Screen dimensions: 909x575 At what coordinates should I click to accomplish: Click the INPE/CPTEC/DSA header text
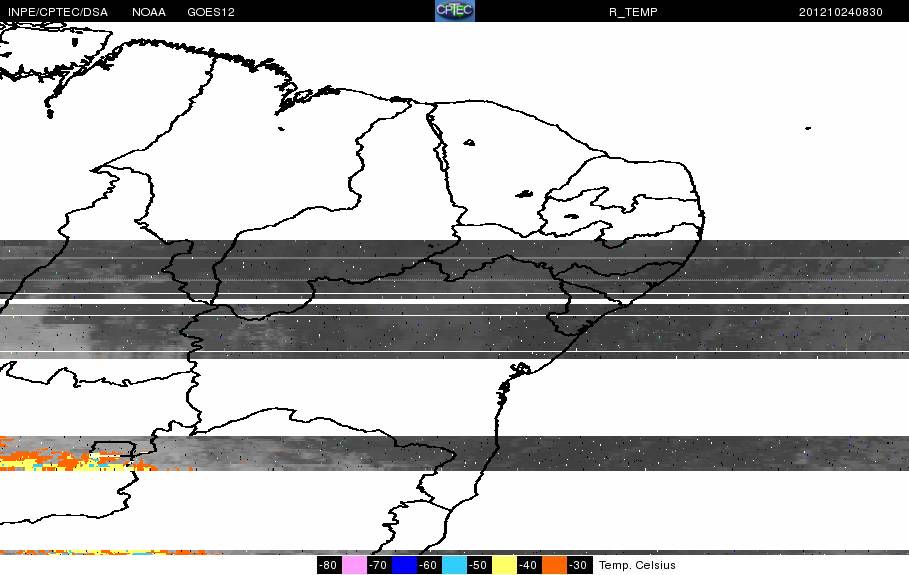point(58,12)
